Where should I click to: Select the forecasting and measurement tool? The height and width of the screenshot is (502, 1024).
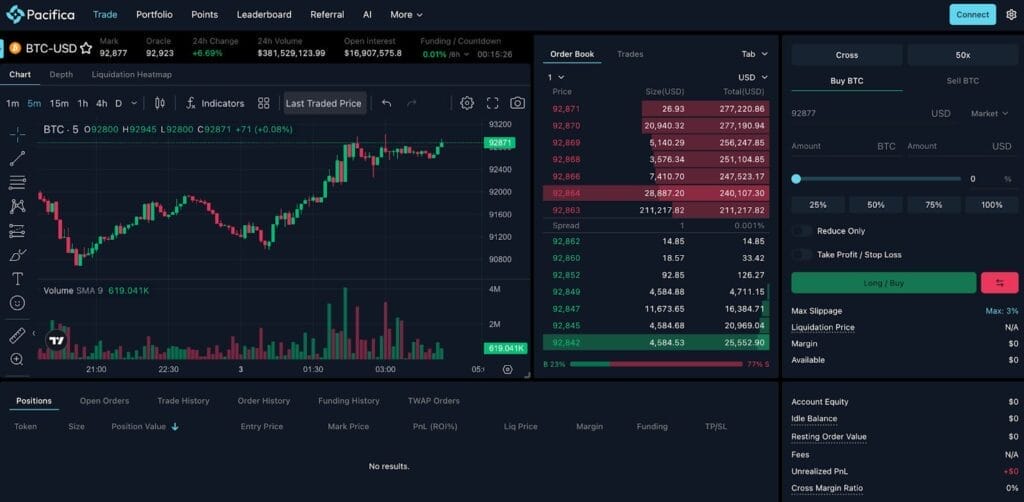[18, 230]
